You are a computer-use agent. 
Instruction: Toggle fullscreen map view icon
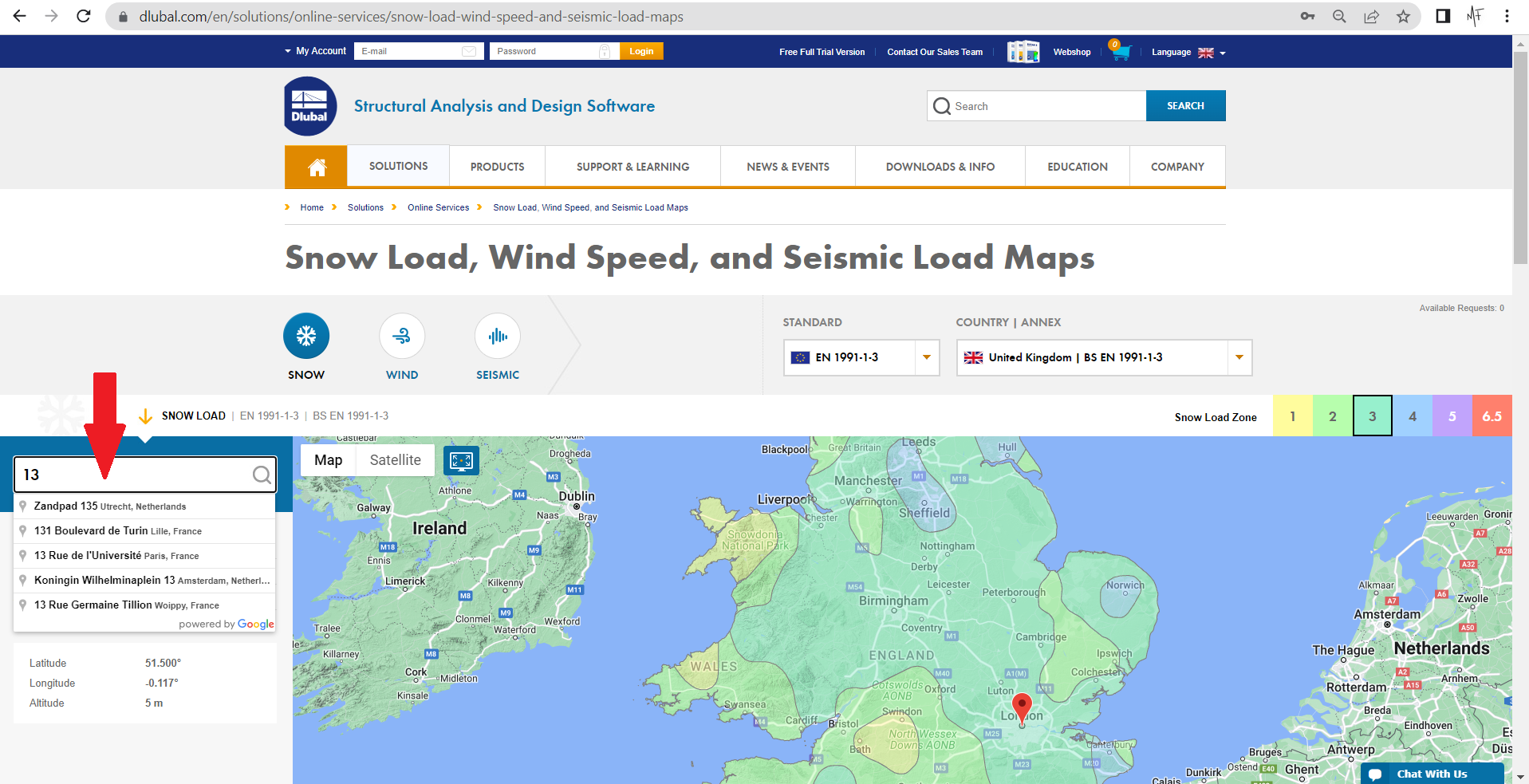pos(461,460)
